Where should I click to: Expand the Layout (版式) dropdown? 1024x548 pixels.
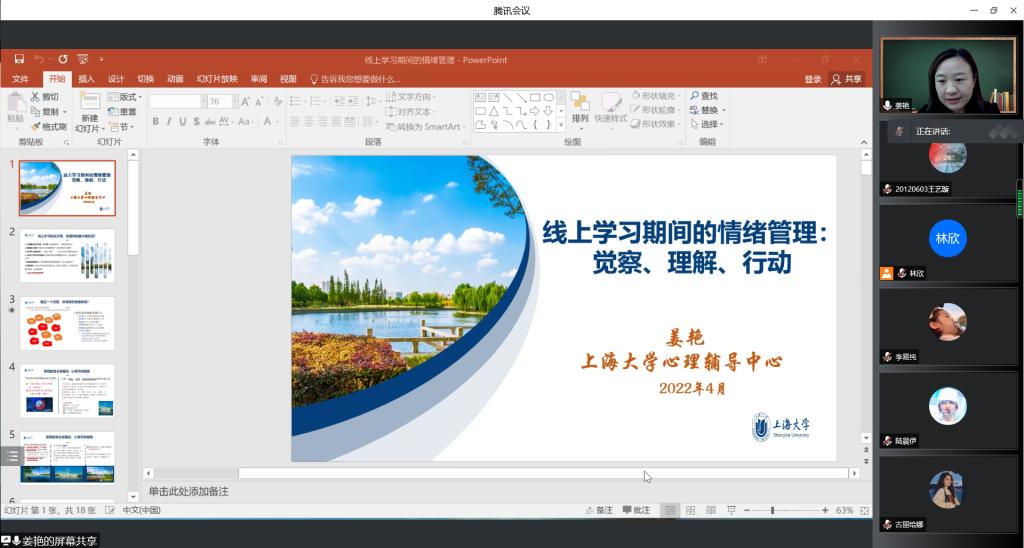(x=128, y=97)
